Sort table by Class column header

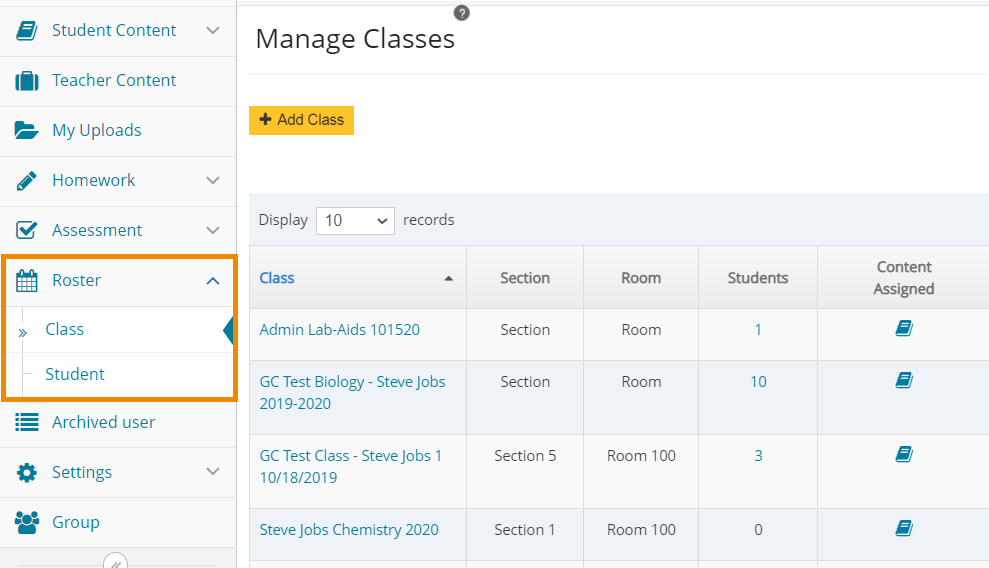click(x=277, y=278)
